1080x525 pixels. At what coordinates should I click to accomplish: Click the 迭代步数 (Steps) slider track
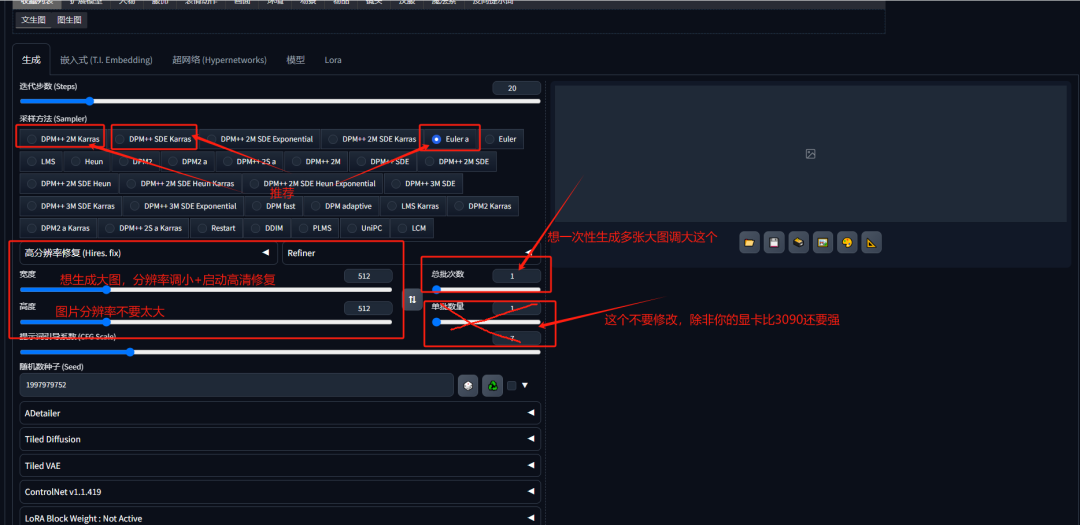(280, 101)
